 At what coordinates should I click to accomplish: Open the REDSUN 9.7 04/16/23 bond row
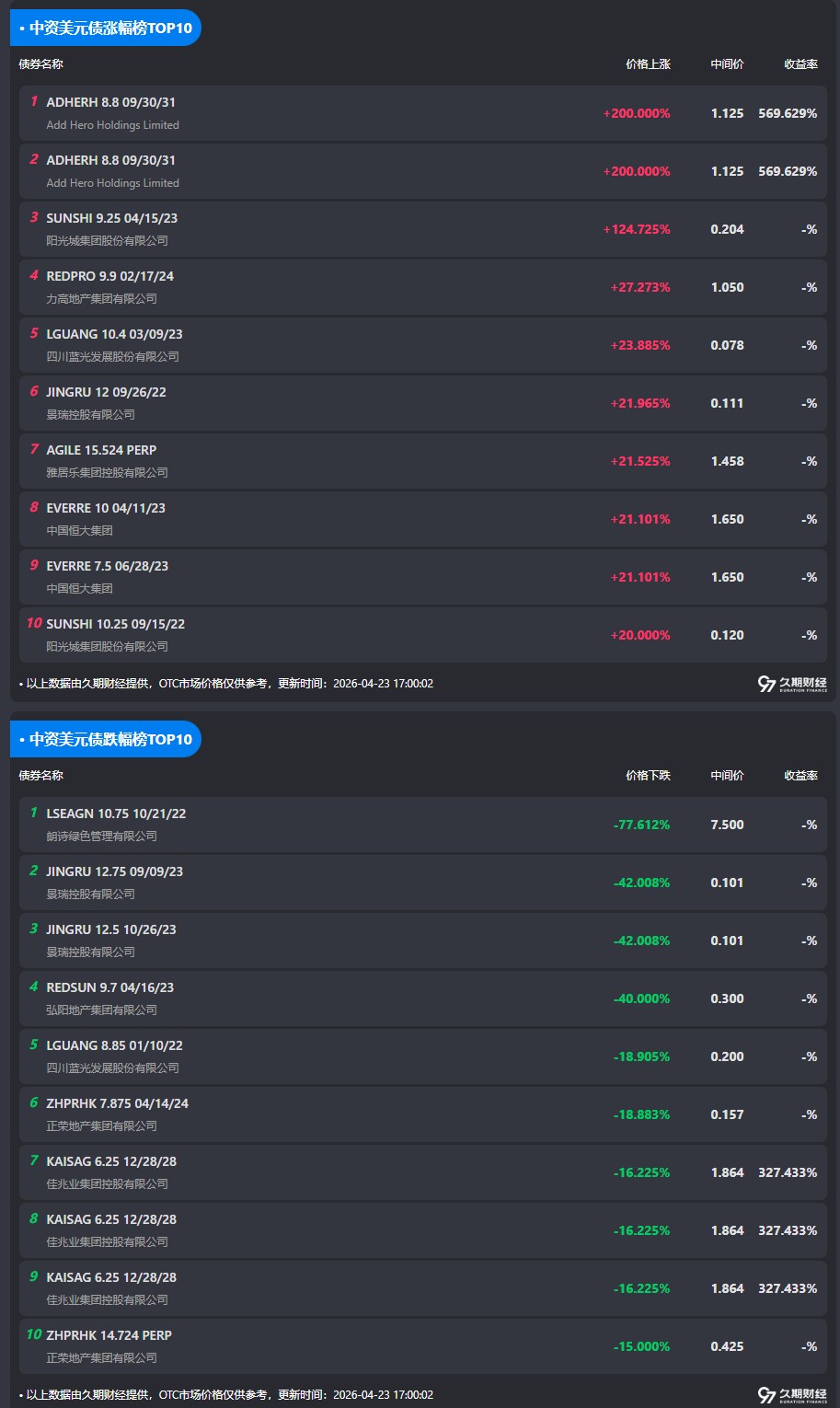(x=110, y=988)
